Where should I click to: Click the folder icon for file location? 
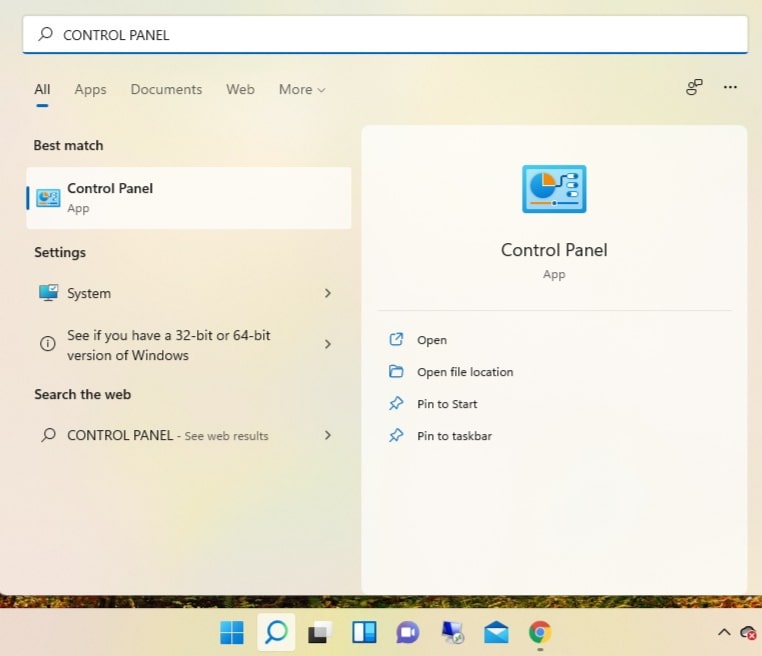[x=396, y=371]
